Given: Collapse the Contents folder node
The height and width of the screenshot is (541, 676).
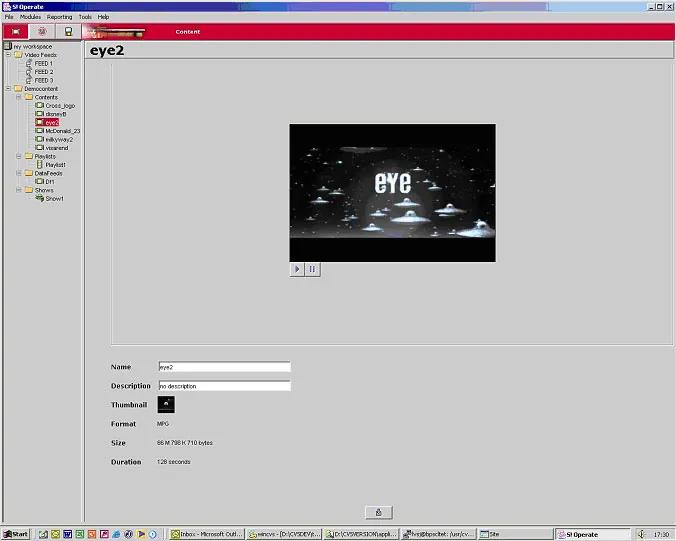Looking at the screenshot, I should [18, 97].
